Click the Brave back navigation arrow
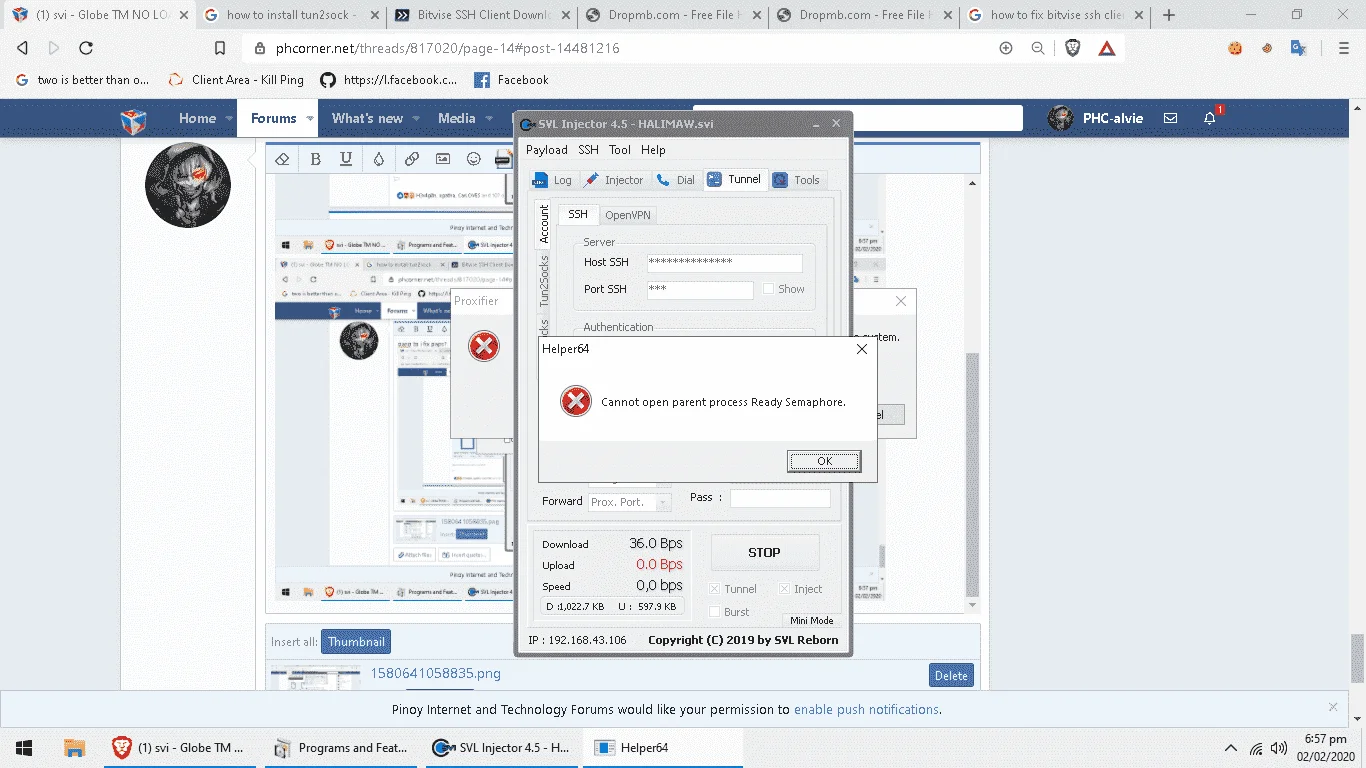1366x768 pixels. 22,48
